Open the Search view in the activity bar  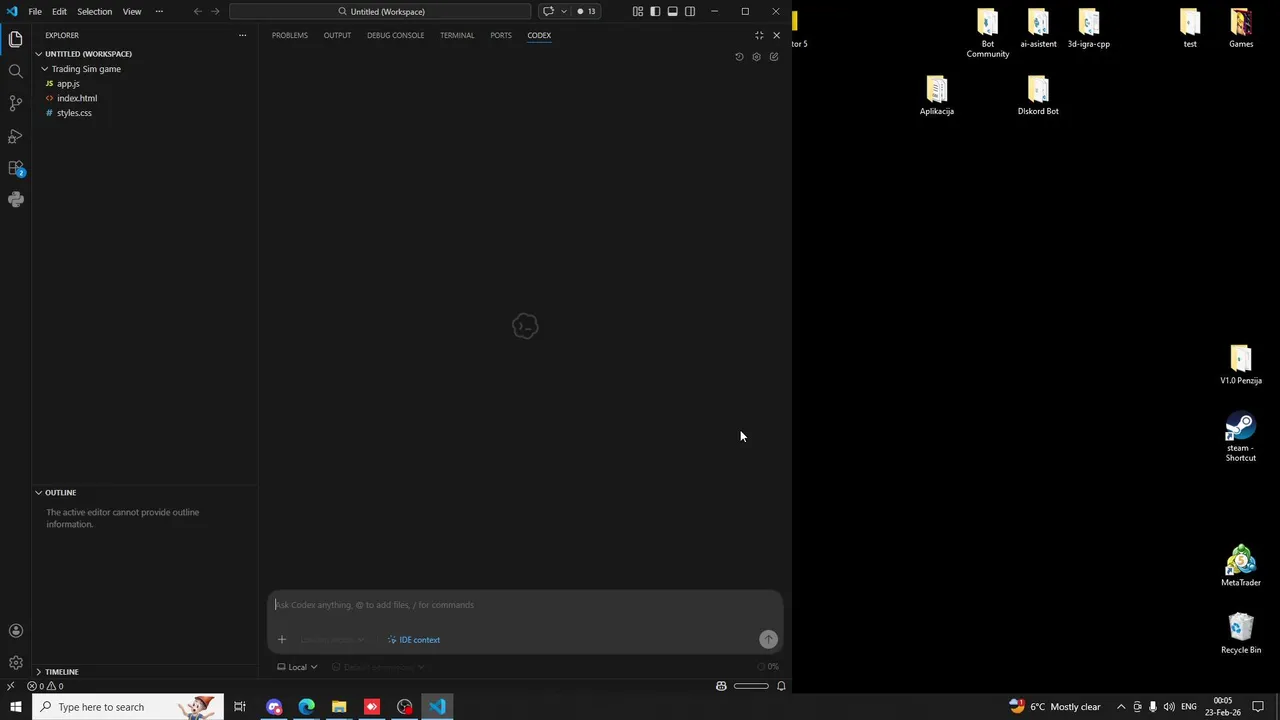tap(15, 71)
